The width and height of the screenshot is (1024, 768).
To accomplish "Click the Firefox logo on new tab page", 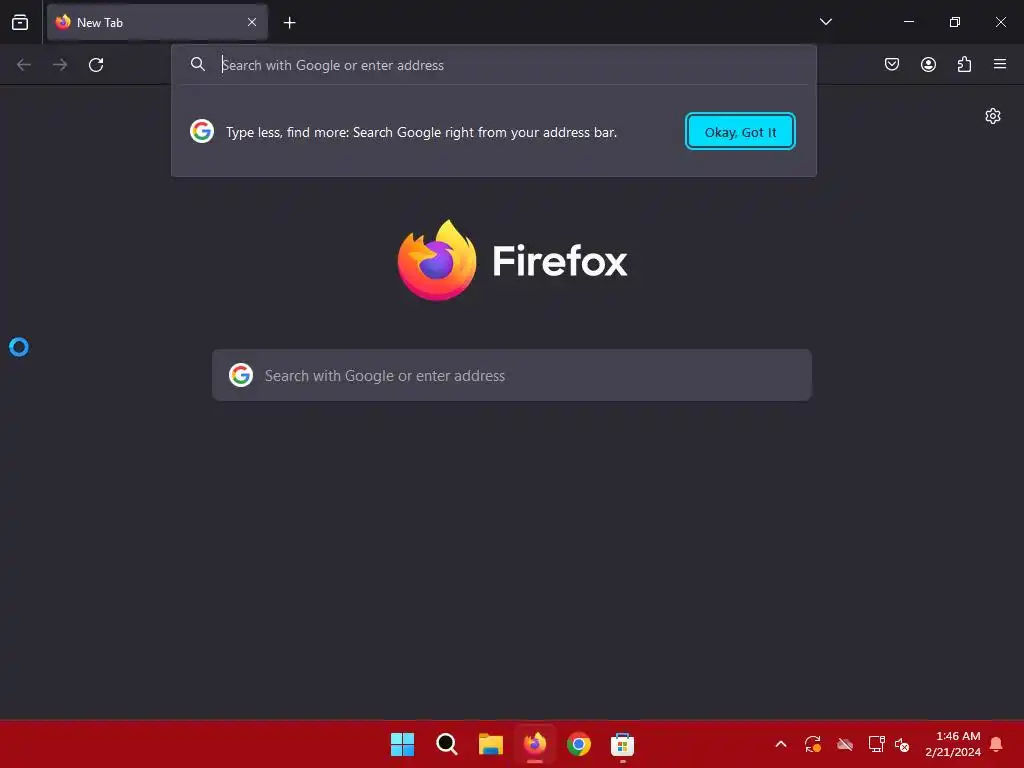I will point(512,261).
